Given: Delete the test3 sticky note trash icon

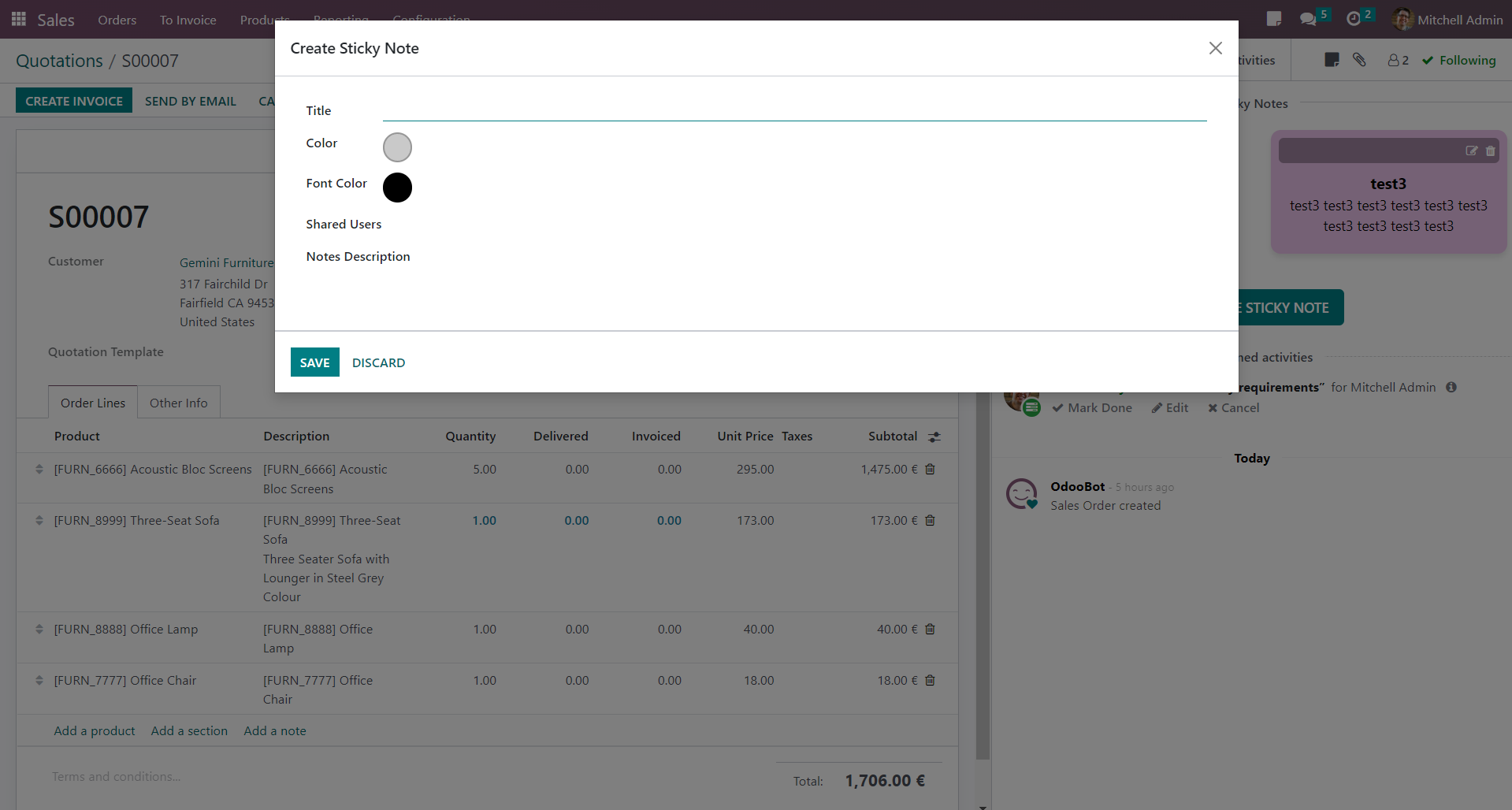Looking at the screenshot, I should point(1490,150).
